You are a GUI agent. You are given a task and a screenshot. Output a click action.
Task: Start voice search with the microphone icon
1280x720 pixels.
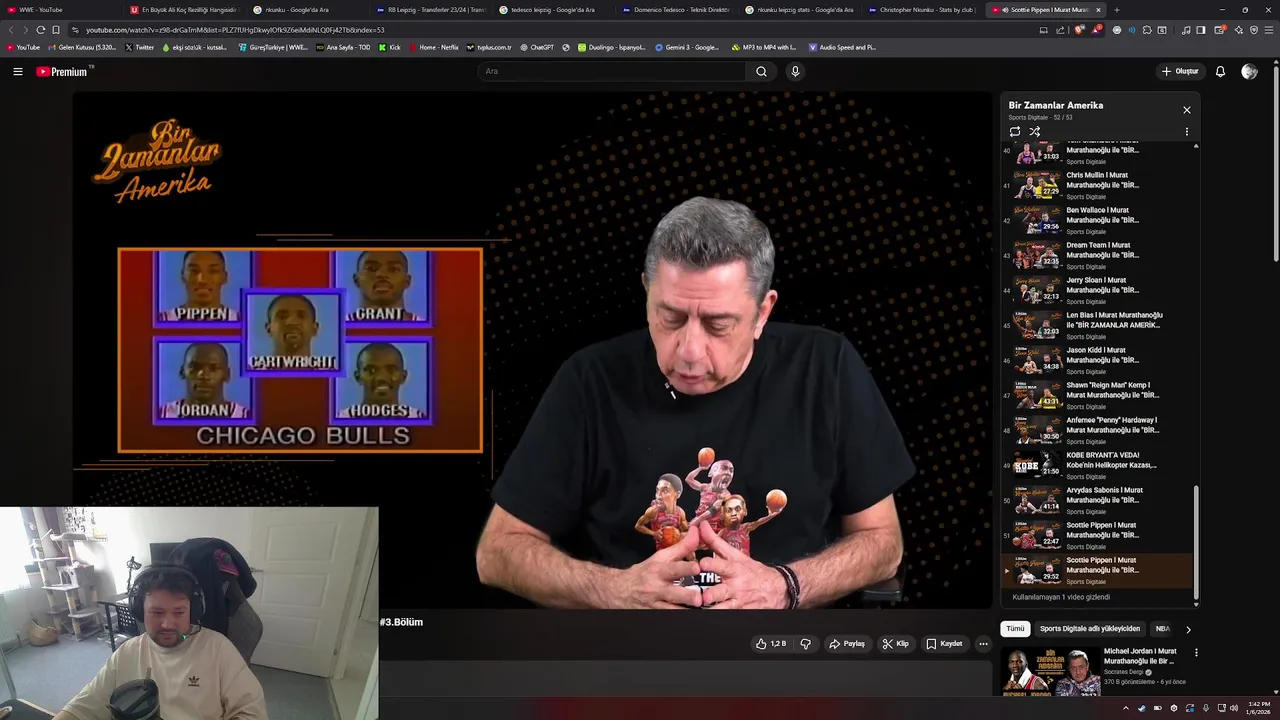795,71
